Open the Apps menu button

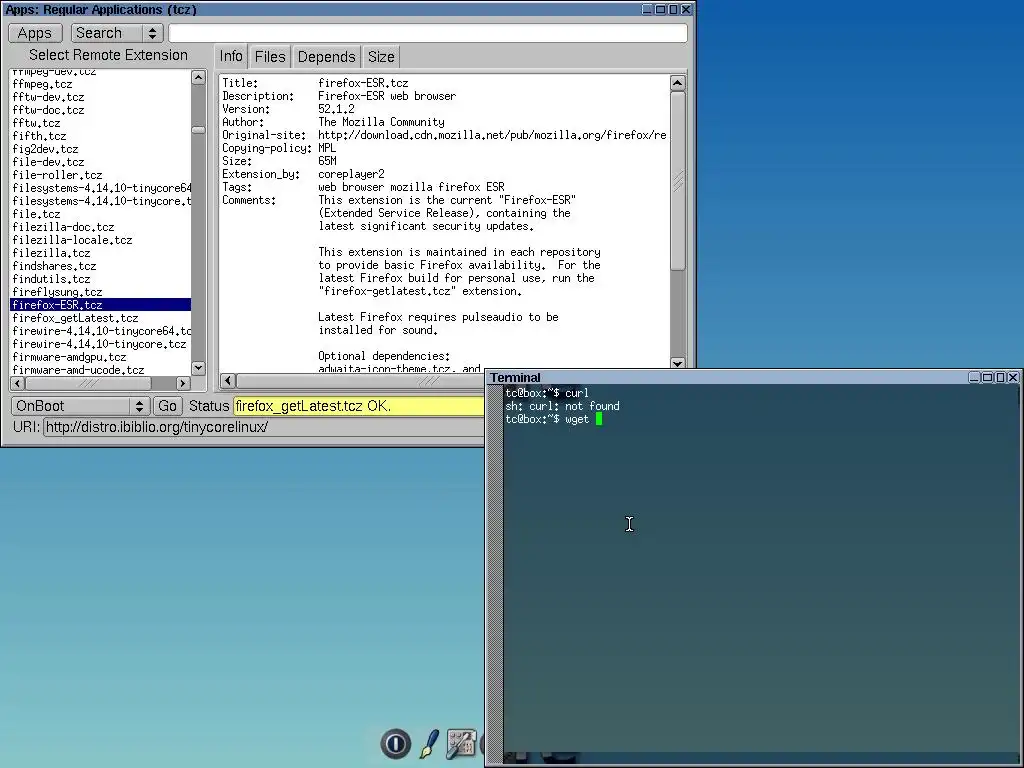tap(35, 33)
